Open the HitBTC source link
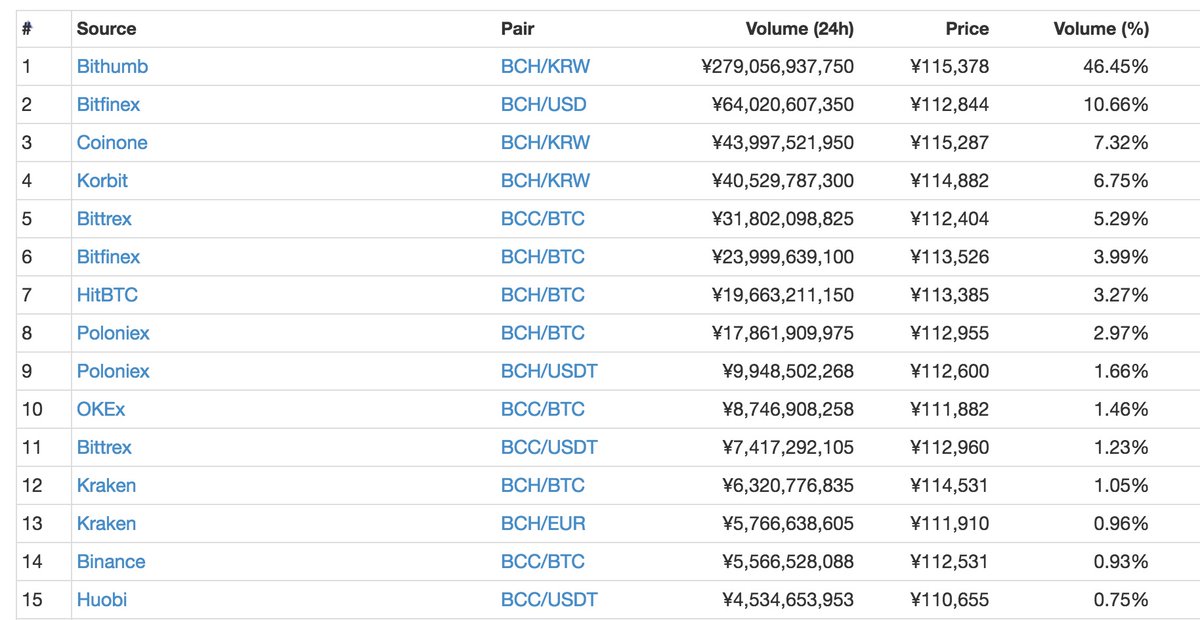Image resolution: width=1200 pixels, height=620 pixels. [x=107, y=295]
